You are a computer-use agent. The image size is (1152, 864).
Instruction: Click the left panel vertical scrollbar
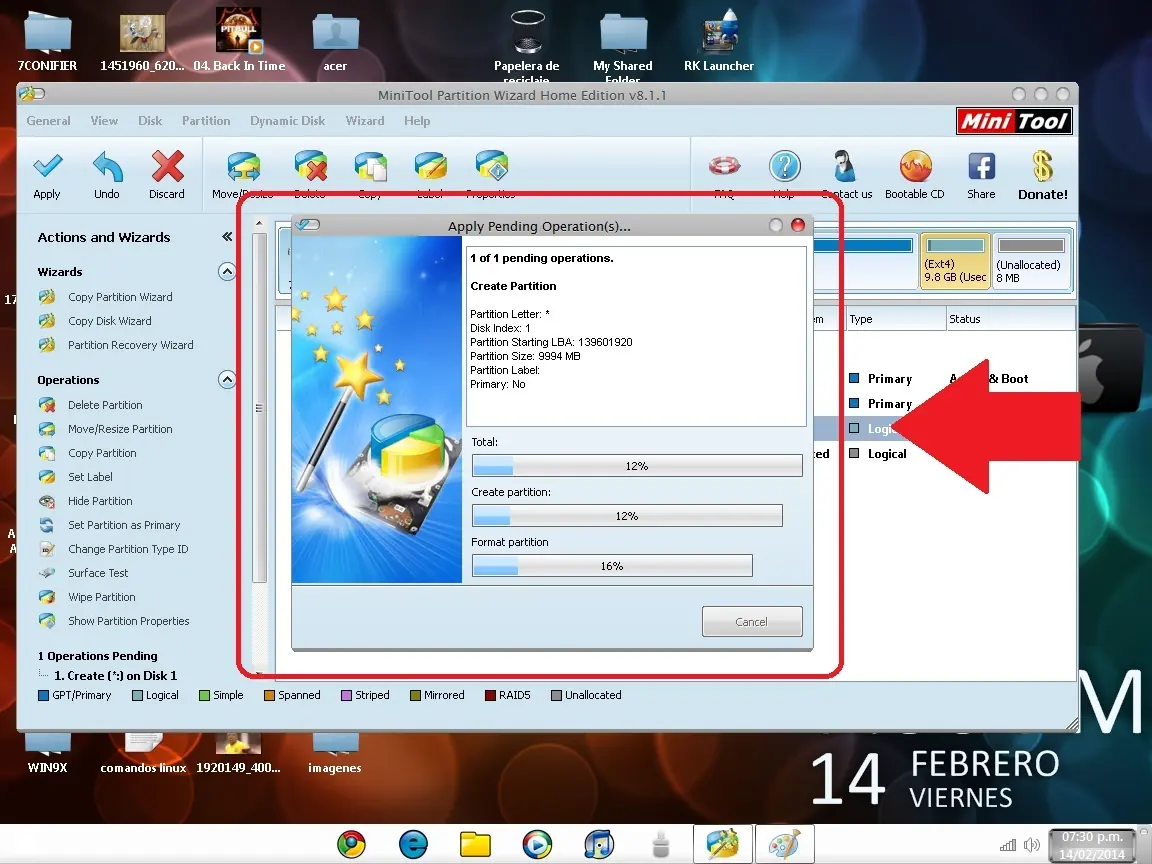click(259, 408)
